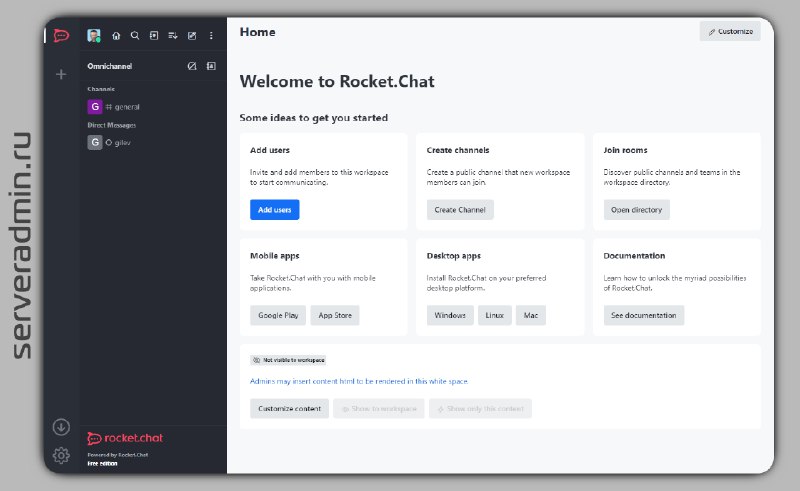Click the Rocket.Chat server icon in the sidebar
Viewport: 800px width, 491px height.
(61, 35)
